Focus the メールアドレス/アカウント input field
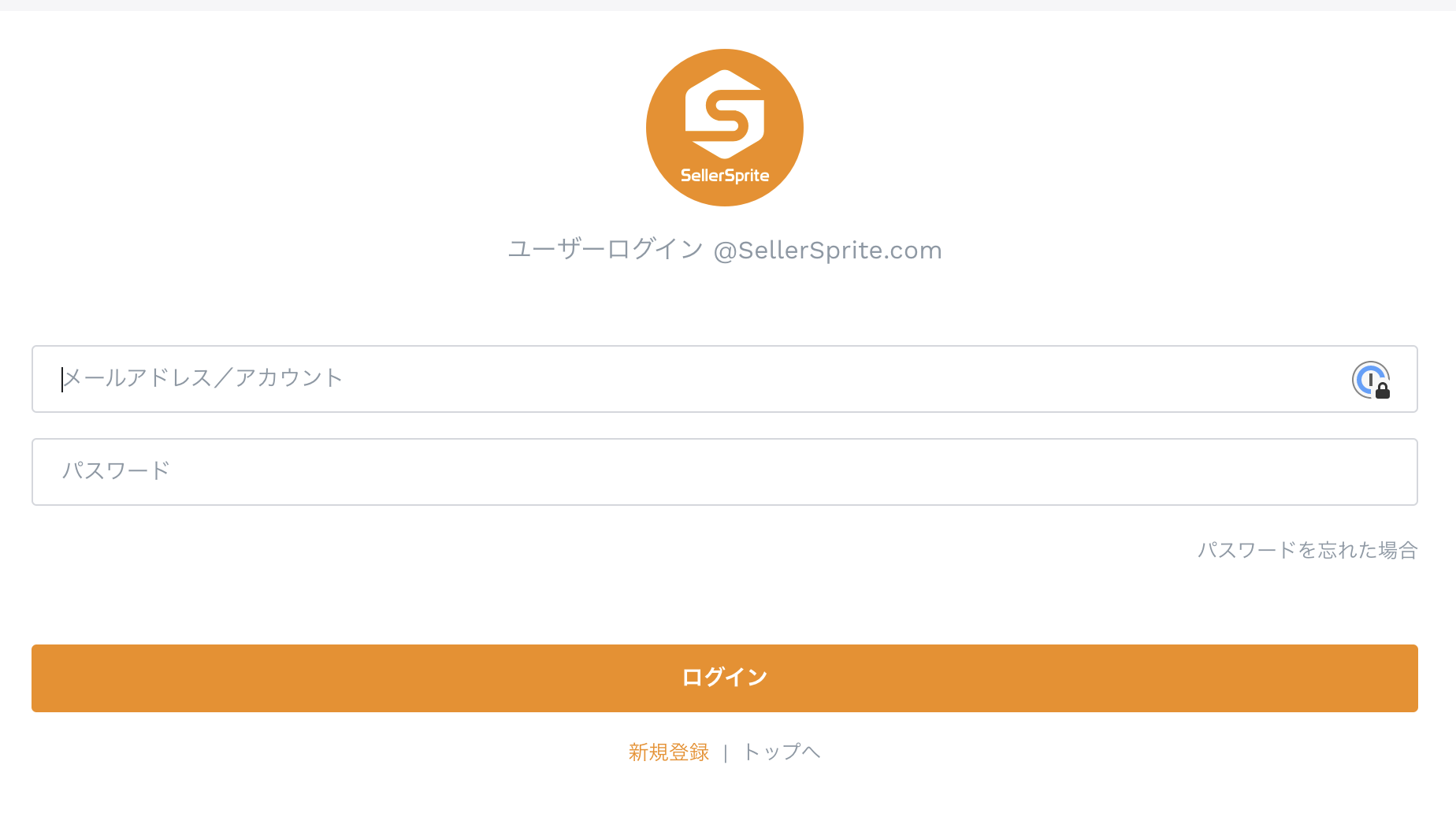The image size is (1456, 832). (725, 379)
